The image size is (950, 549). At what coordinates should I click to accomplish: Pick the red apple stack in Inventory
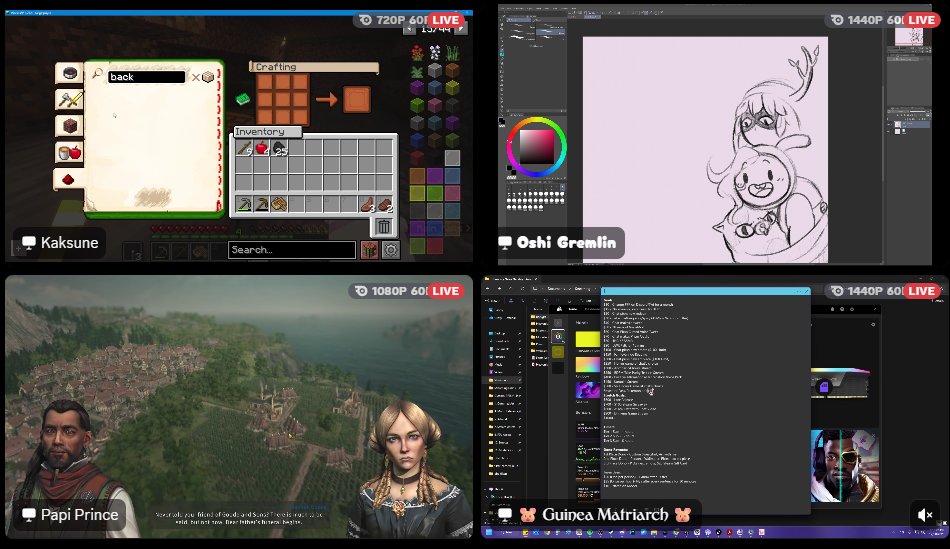click(x=262, y=148)
